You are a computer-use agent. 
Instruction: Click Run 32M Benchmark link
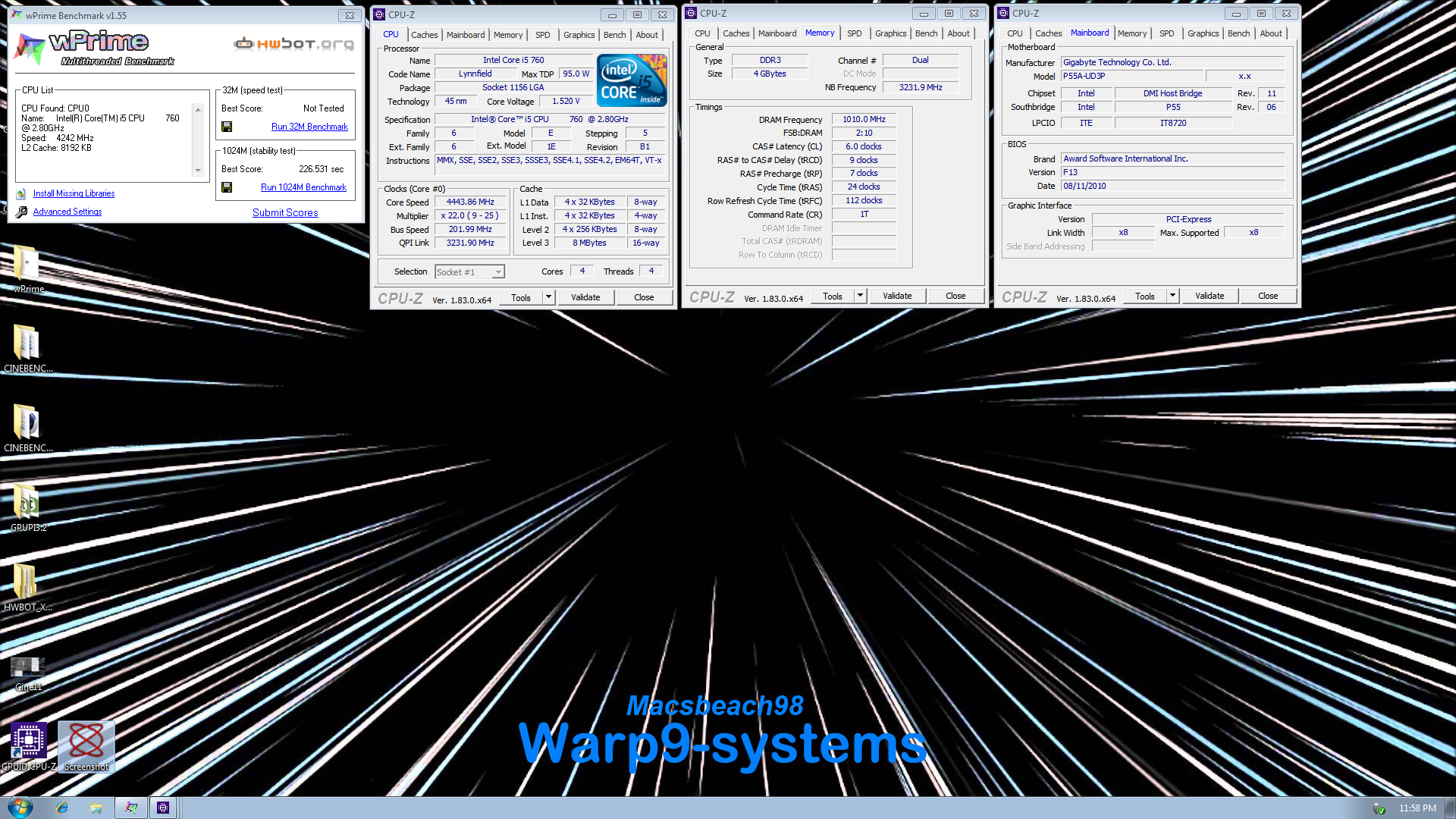click(309, 127)
